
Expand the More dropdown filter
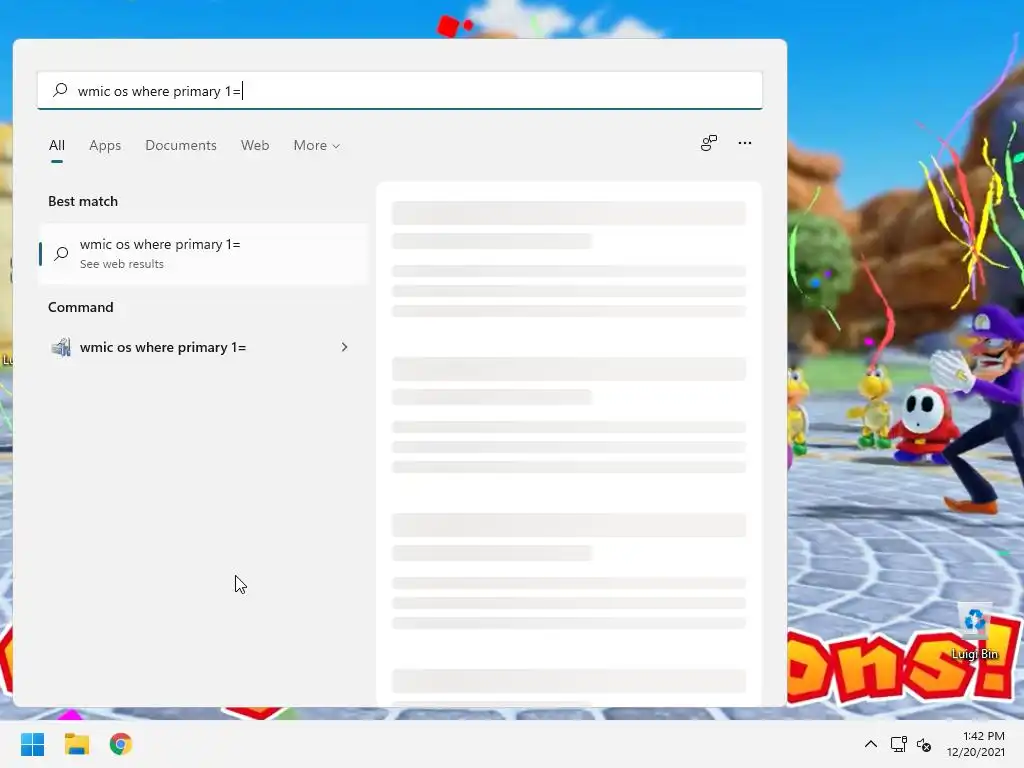(x=317, y=145)
